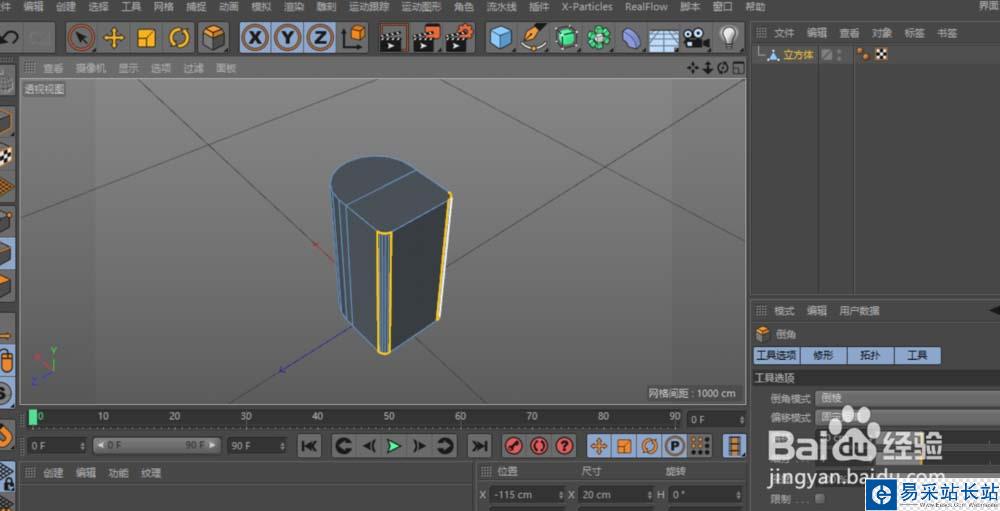Select the Move tool in top toolbar
1000x511 pixels.
click(x=114, y=39)
